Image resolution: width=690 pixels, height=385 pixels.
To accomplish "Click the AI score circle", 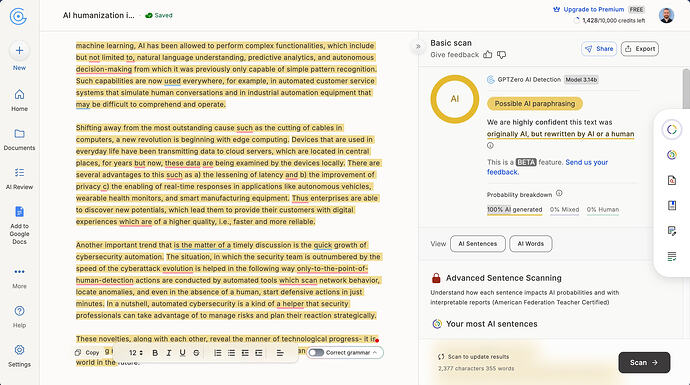I will 455,99.
